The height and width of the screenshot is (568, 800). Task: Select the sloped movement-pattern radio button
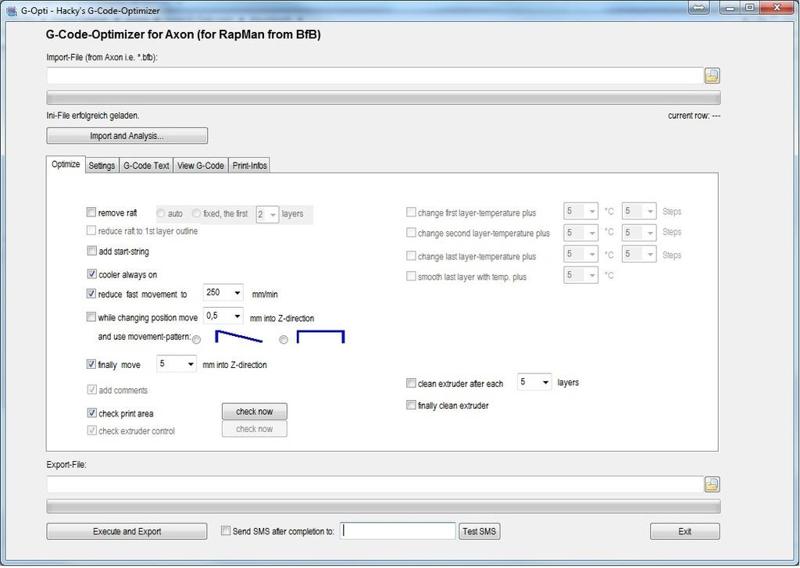click(196, 339)
